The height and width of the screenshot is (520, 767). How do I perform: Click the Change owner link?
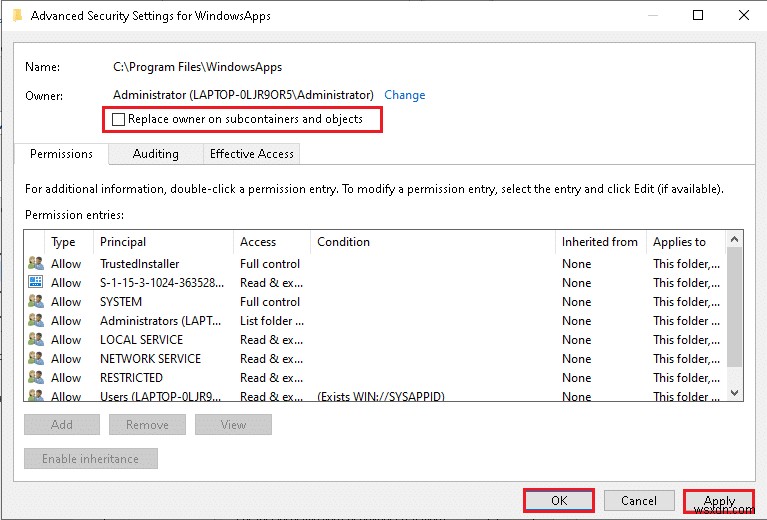(404, 95)
